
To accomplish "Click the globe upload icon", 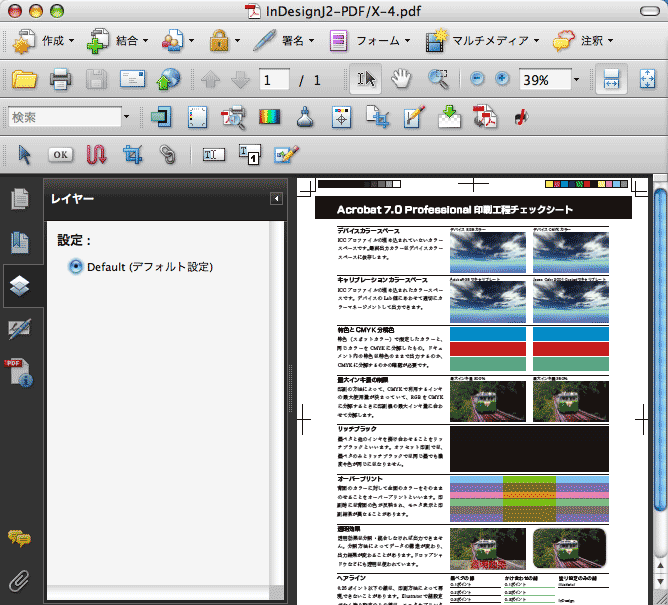I will 169,79.
